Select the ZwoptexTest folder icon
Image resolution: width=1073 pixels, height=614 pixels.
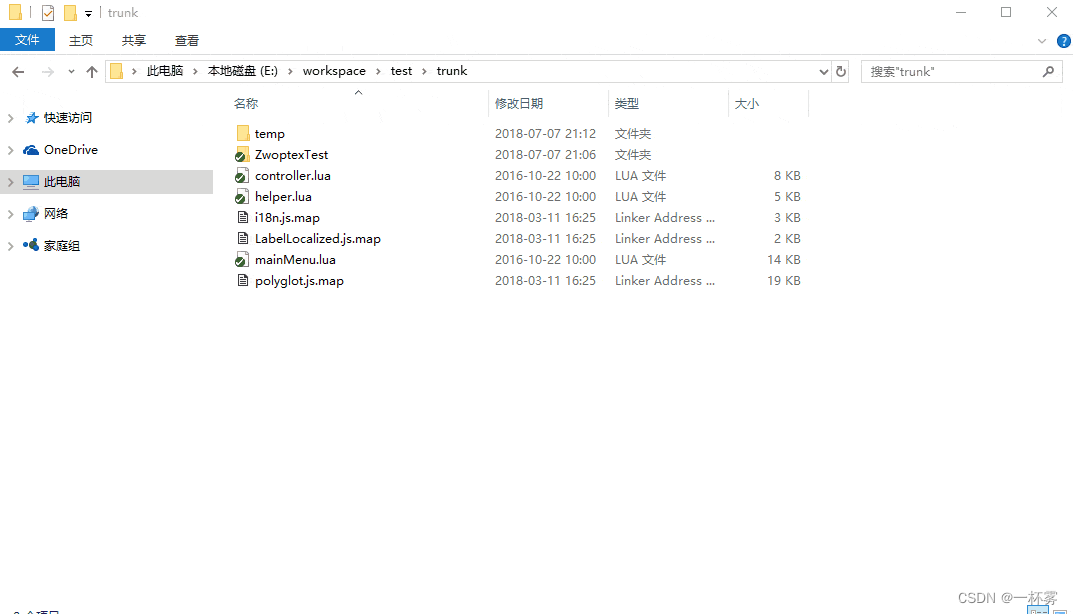click(242, 155)
